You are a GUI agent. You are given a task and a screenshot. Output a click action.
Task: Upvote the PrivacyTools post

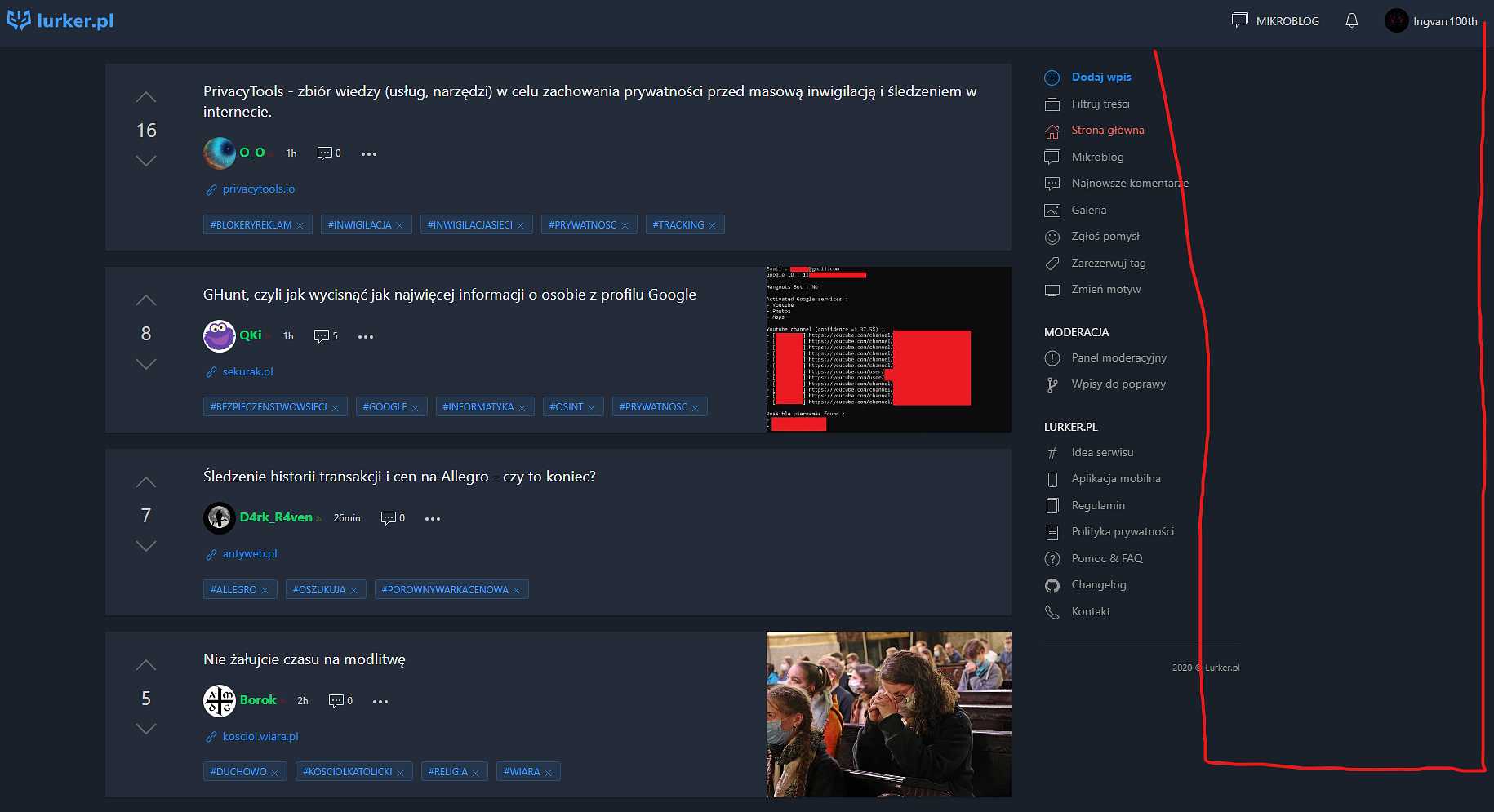pyautogui.click(x=146, y=97)
